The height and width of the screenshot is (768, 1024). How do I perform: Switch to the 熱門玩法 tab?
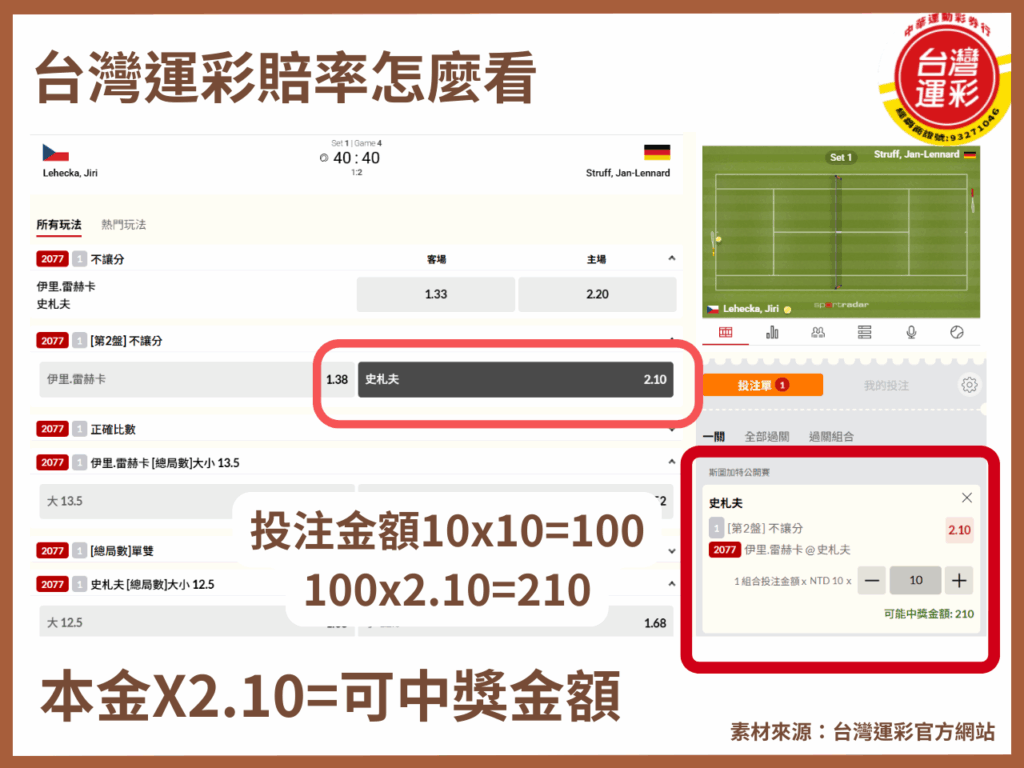tap(123, 225)
